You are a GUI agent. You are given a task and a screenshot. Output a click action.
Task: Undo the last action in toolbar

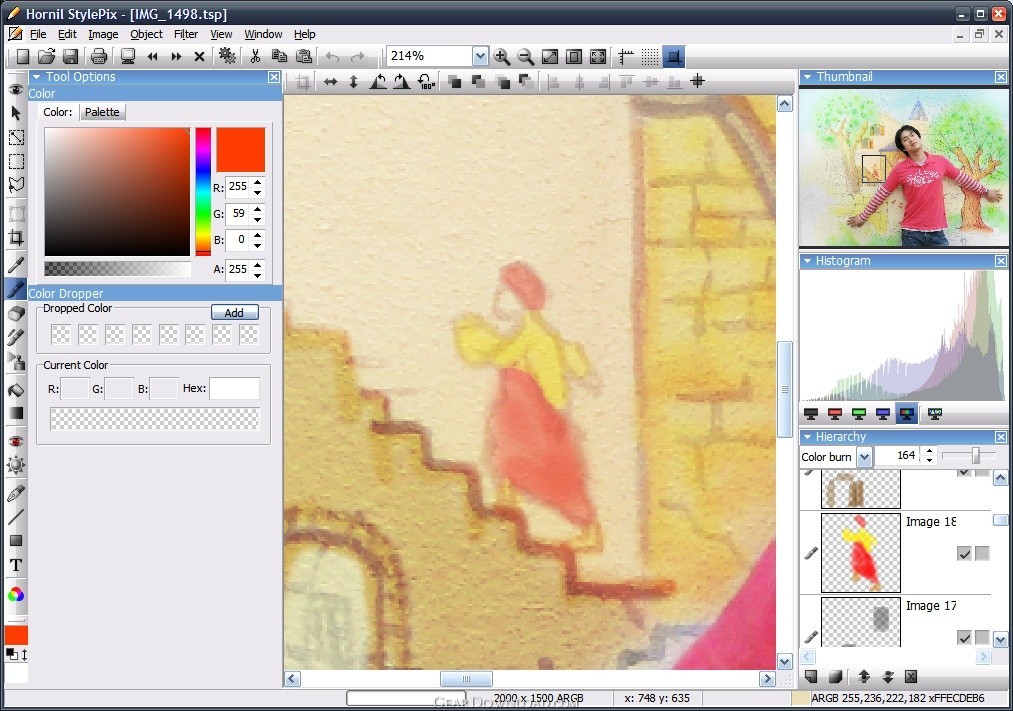coord(333,57)
